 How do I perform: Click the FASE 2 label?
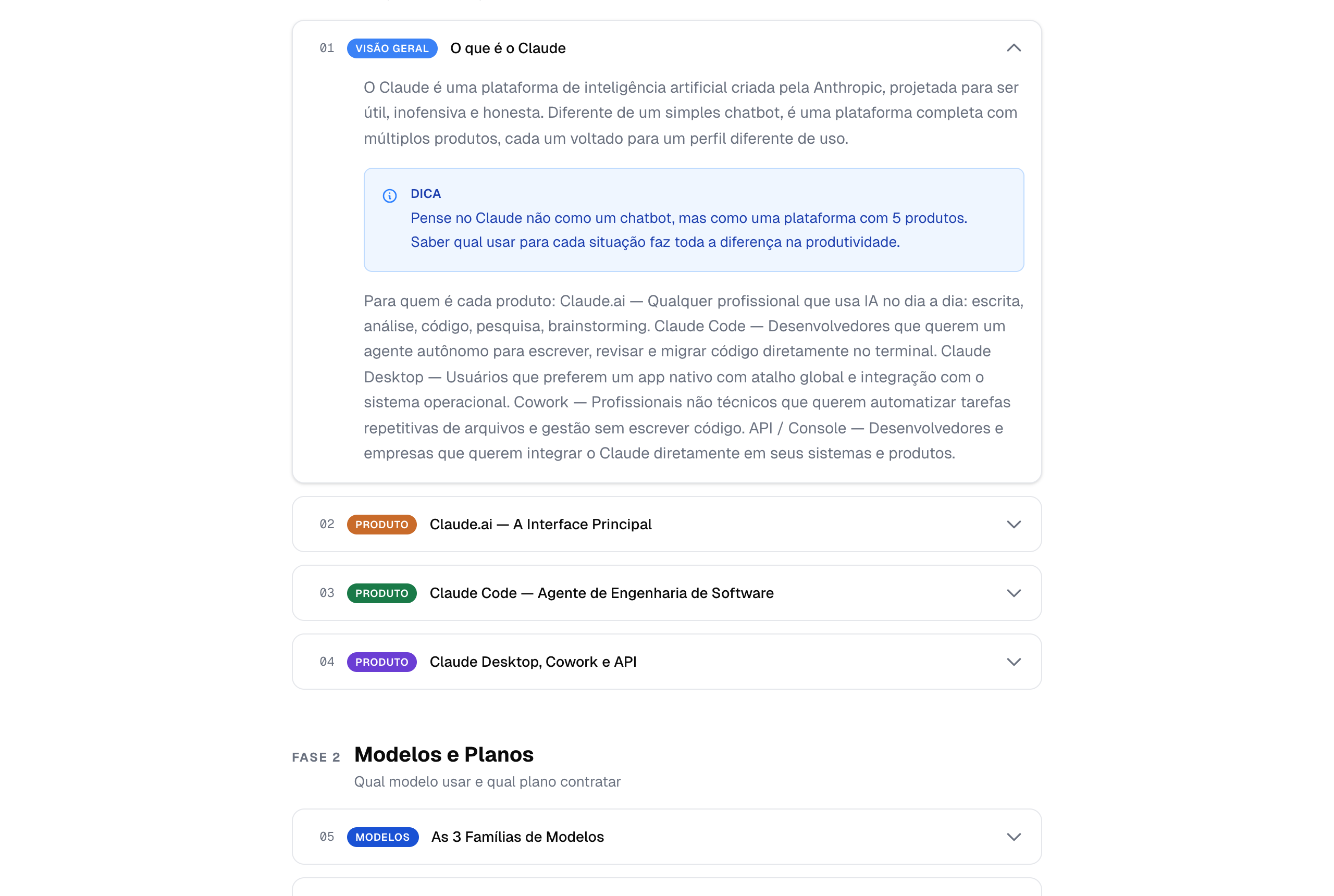point(316,756)
